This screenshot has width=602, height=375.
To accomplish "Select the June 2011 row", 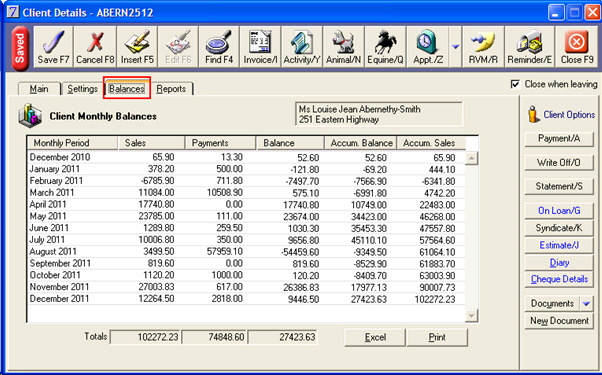I will 246,228.
